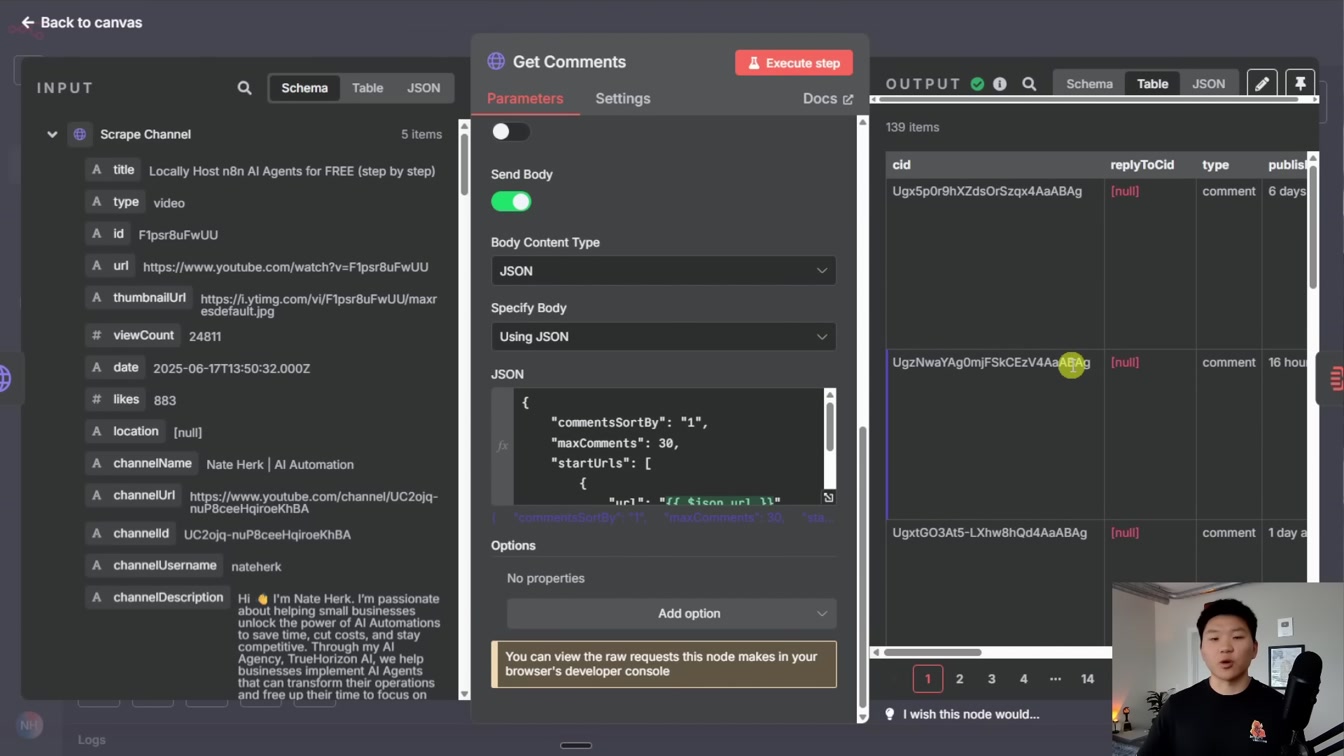Click the output table vertical scrollbar
This screenshot has height=756, width=1344.
(x=1313, y=230)
